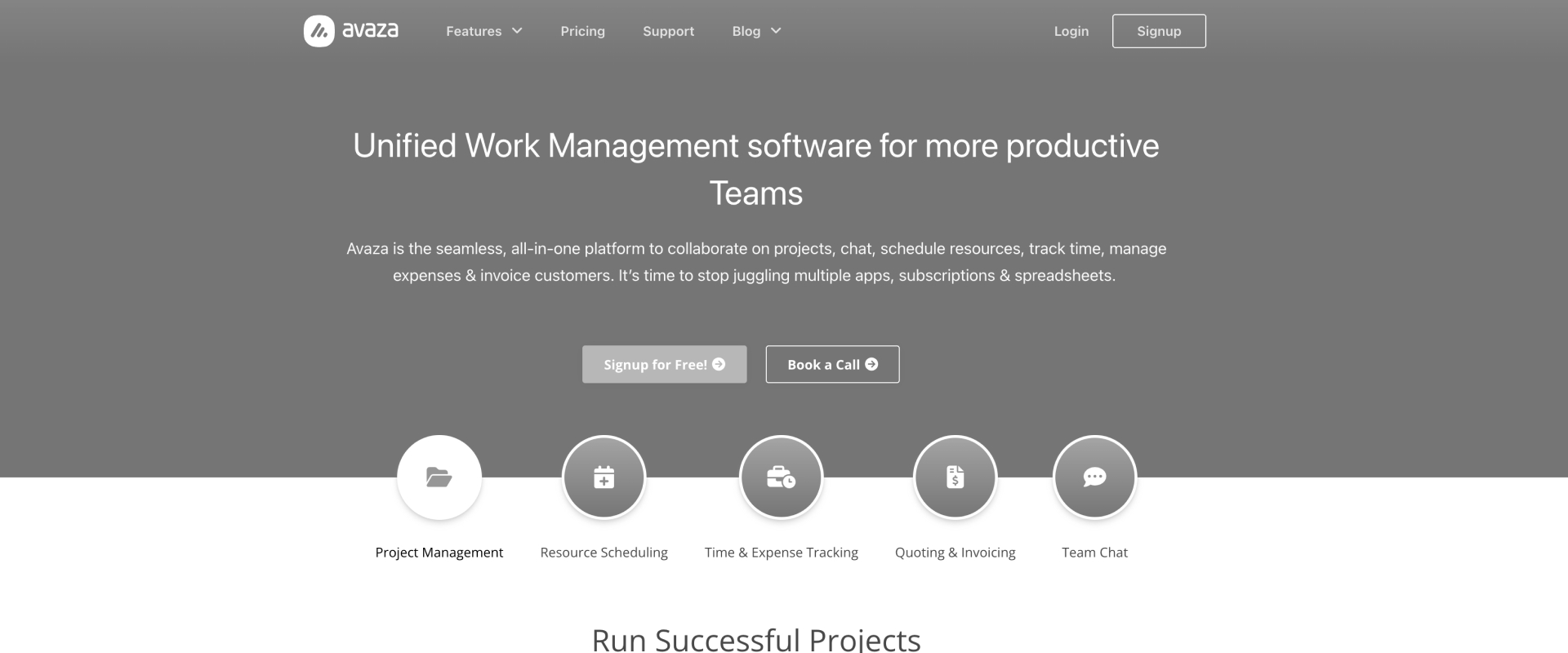Click the Quoting & Invoicing label
Image resolution: width=1568 pixels, height=653 pixels.
pos(955,553)
